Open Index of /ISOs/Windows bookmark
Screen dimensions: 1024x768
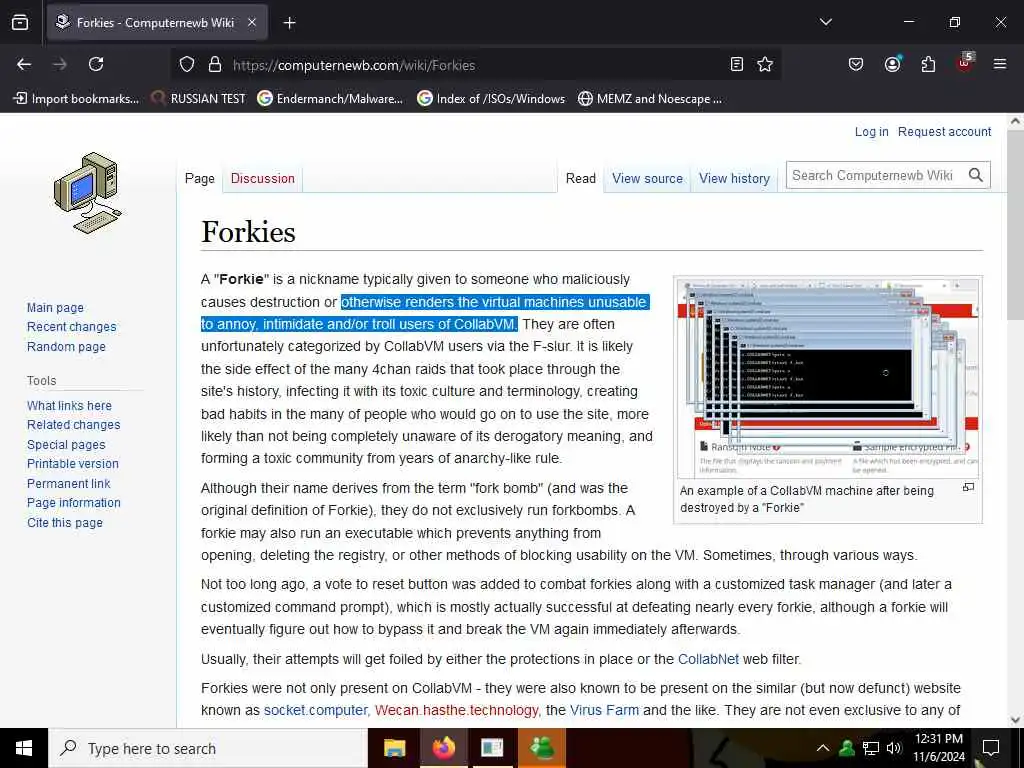pos(491,99)
